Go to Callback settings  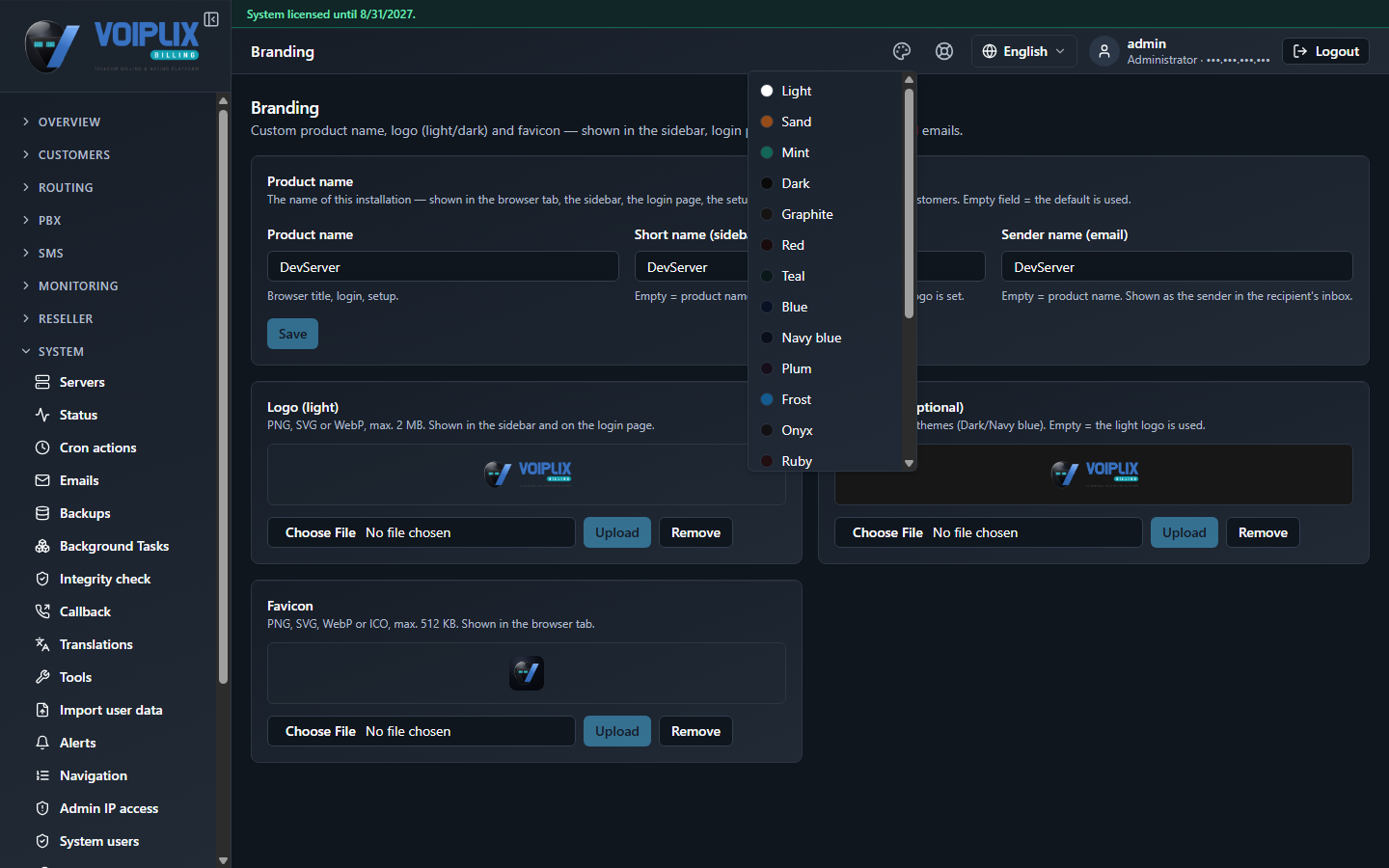[x=85, y=611]
